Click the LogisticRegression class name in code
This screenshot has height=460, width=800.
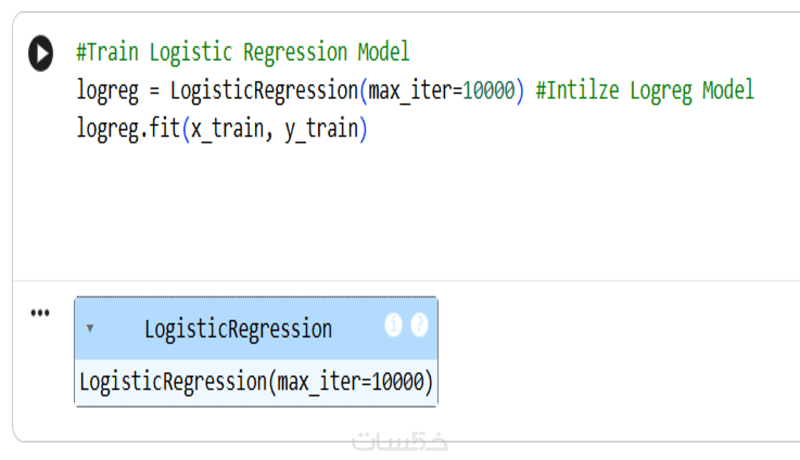pos(262,90)
